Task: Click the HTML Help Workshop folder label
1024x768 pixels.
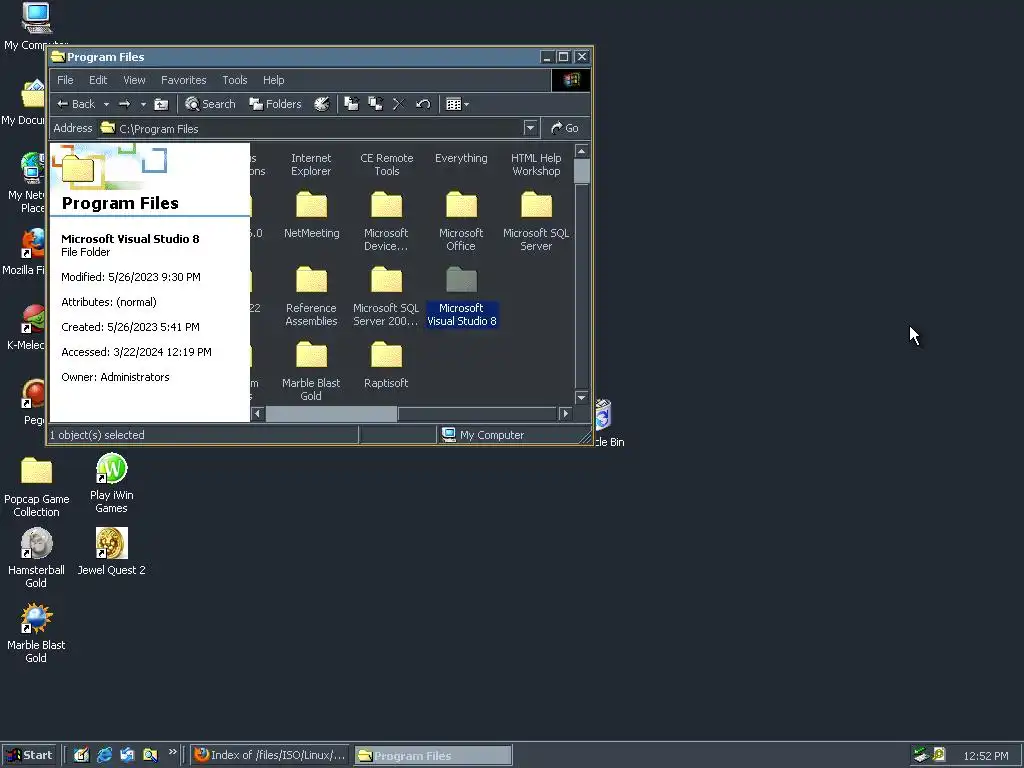Action: [x=536, y=165]
